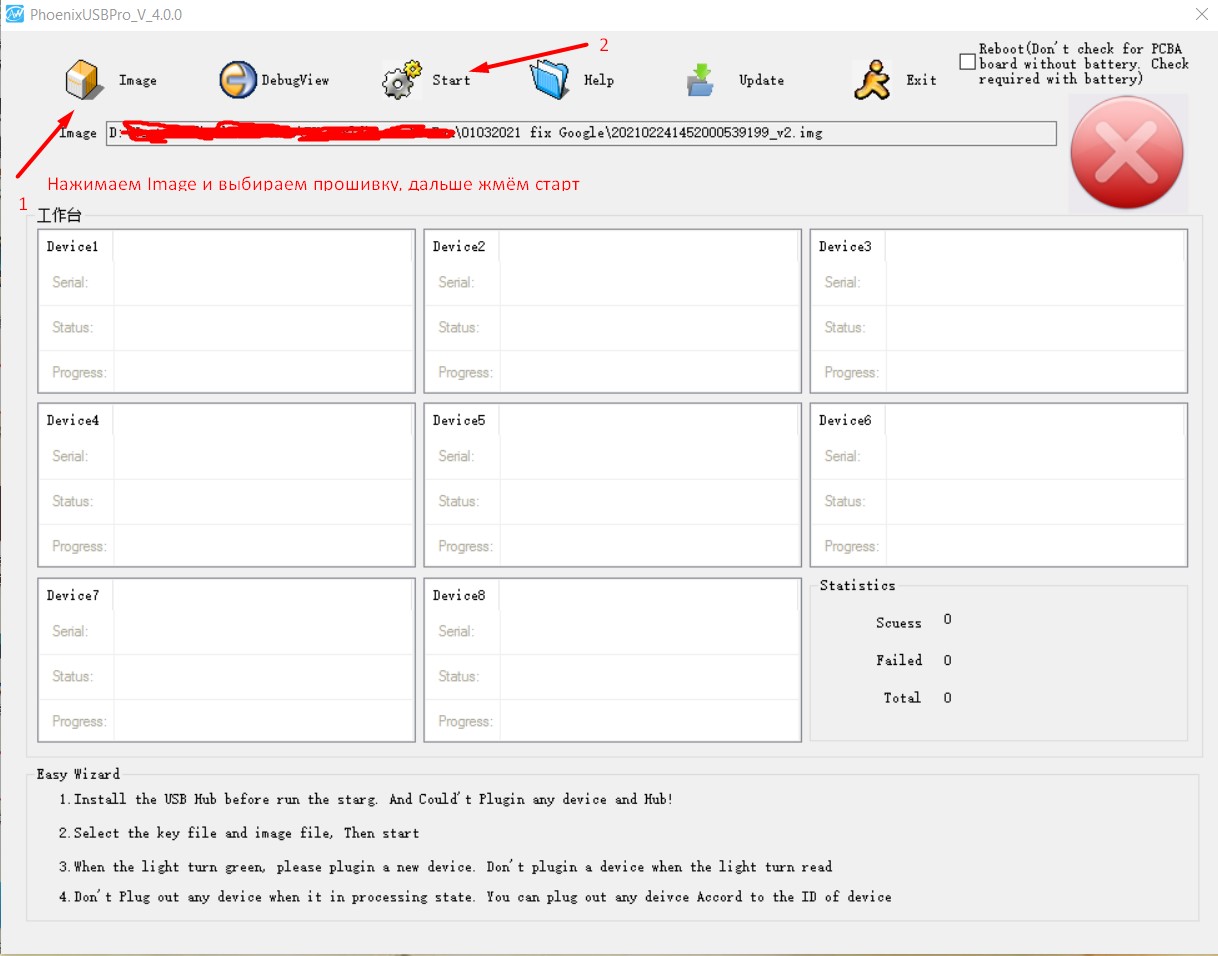
Task: Click the large red X status indicator
Action: tap(1127, 153)
